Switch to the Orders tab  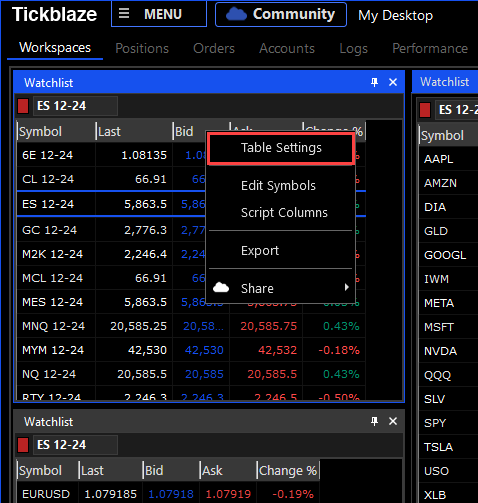pos(214,48)
